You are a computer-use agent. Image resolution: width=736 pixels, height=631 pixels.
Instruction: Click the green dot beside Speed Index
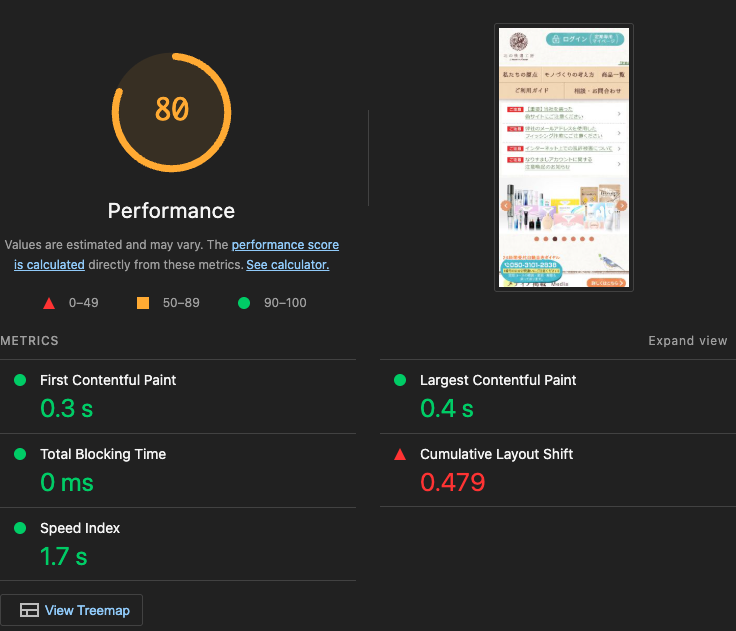(x=20, y=528)
